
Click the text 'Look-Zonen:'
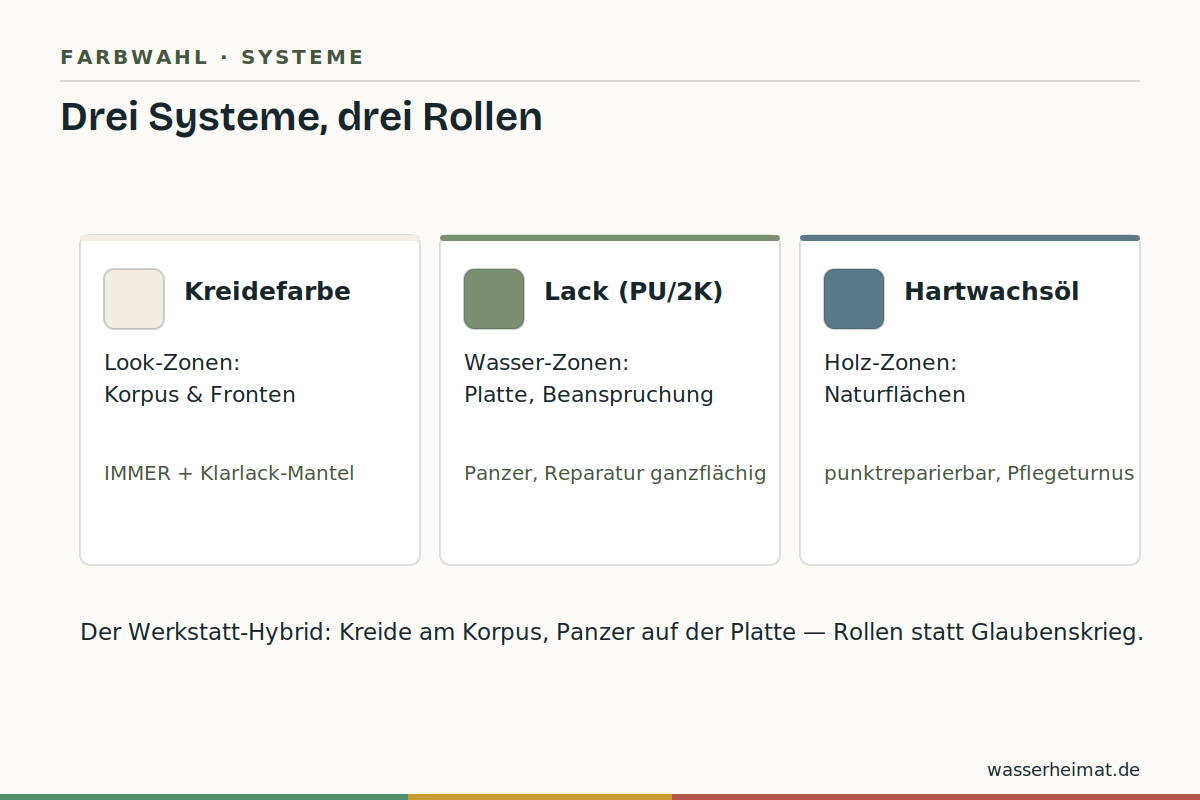click(x=172, y=363)
